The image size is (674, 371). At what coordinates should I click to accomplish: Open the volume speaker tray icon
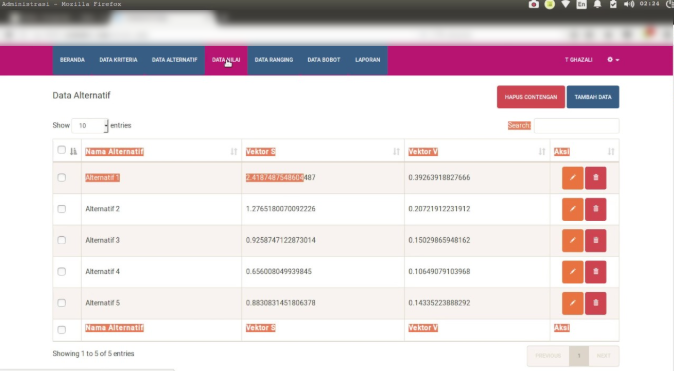629,4
